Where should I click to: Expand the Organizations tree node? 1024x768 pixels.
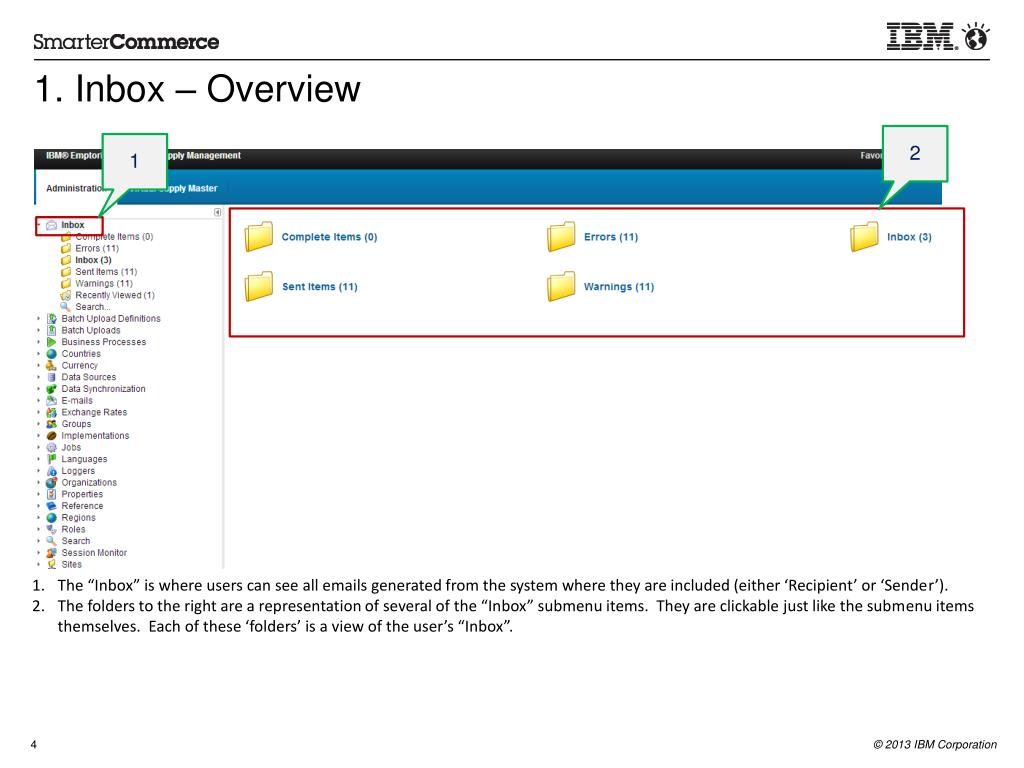pyautogui.click(x=39, y=483)
